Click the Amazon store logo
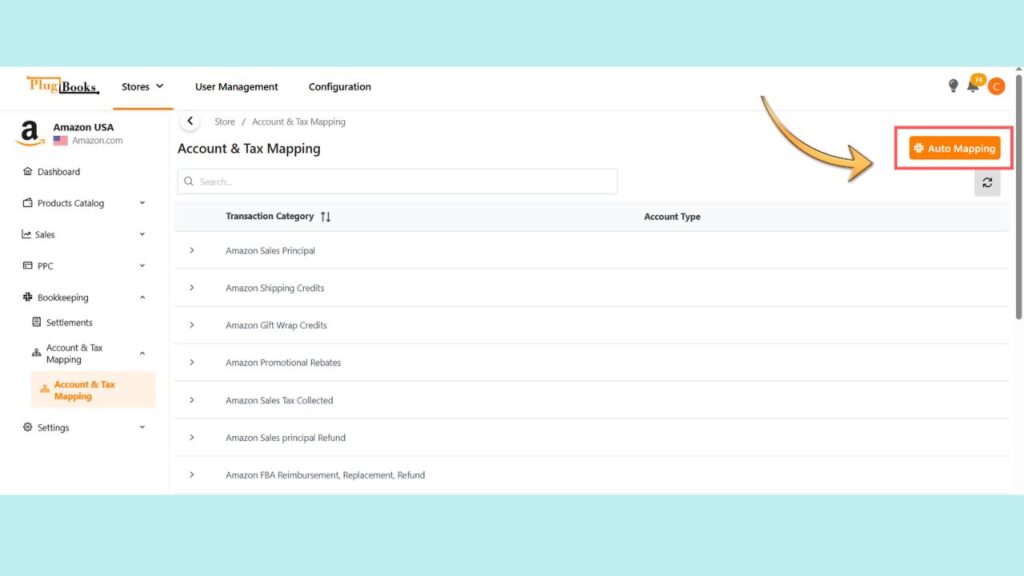The image size is (1024, 576). tap(29, 133)
